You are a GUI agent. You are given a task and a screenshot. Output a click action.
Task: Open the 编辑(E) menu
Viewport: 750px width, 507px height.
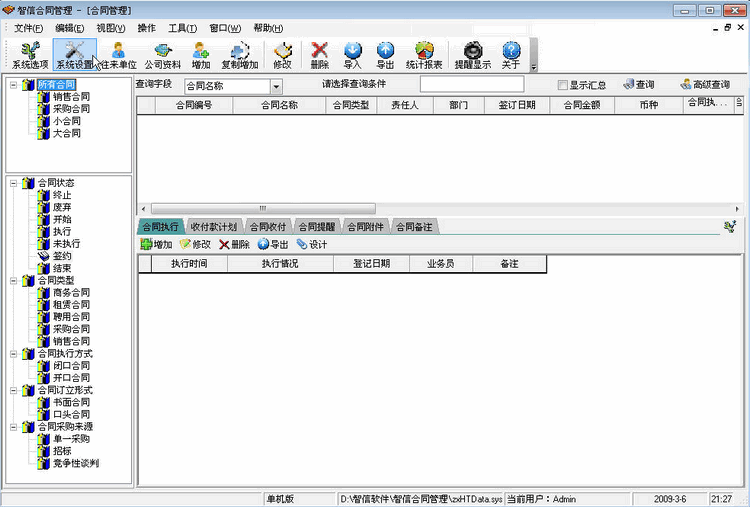(x=69, y=28)
